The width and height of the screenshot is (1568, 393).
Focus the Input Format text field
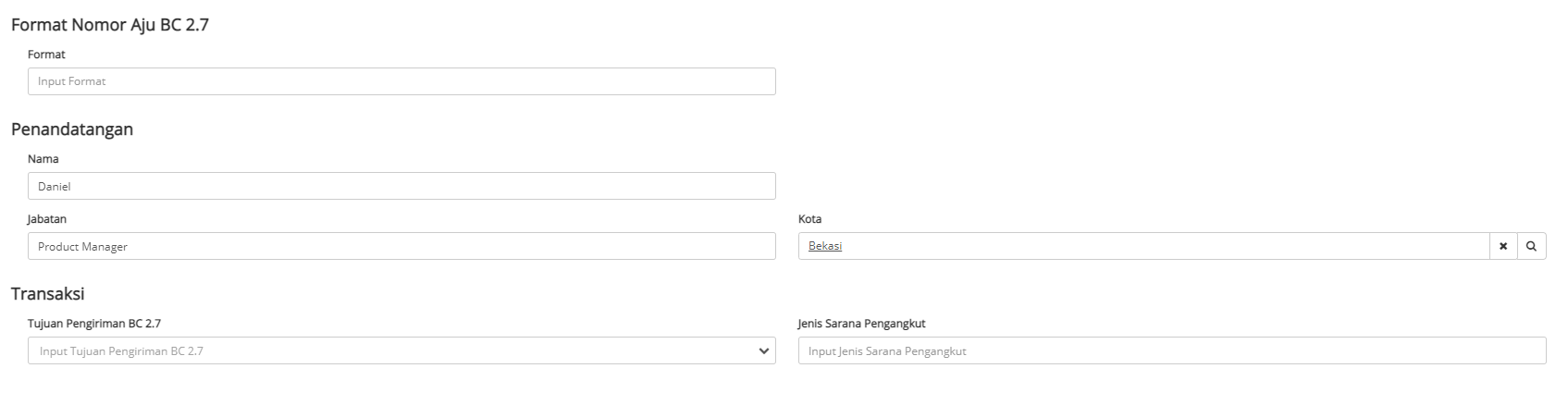pyautogui.click(x=401, y=81)
